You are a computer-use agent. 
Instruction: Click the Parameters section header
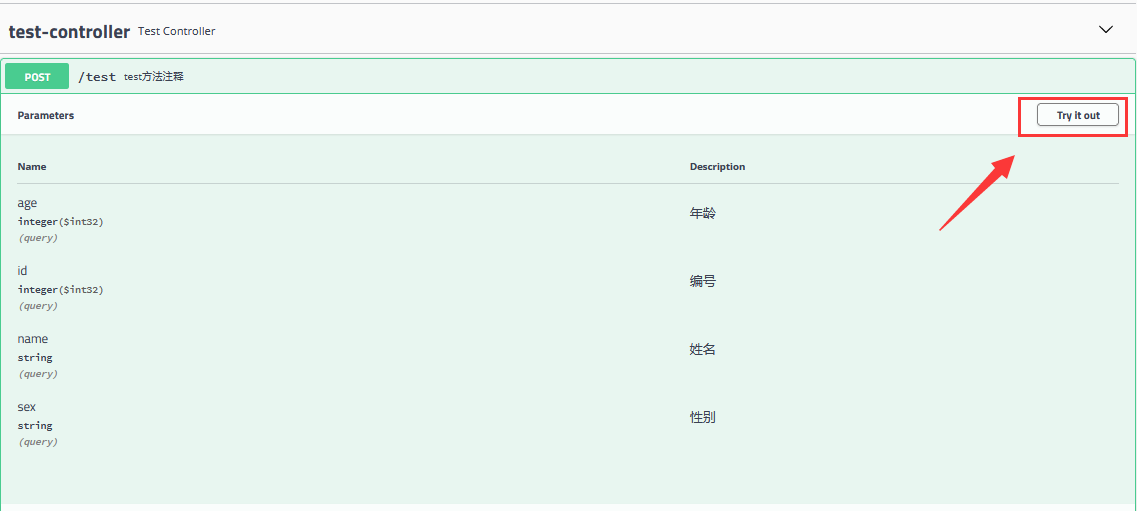(46, 115)
